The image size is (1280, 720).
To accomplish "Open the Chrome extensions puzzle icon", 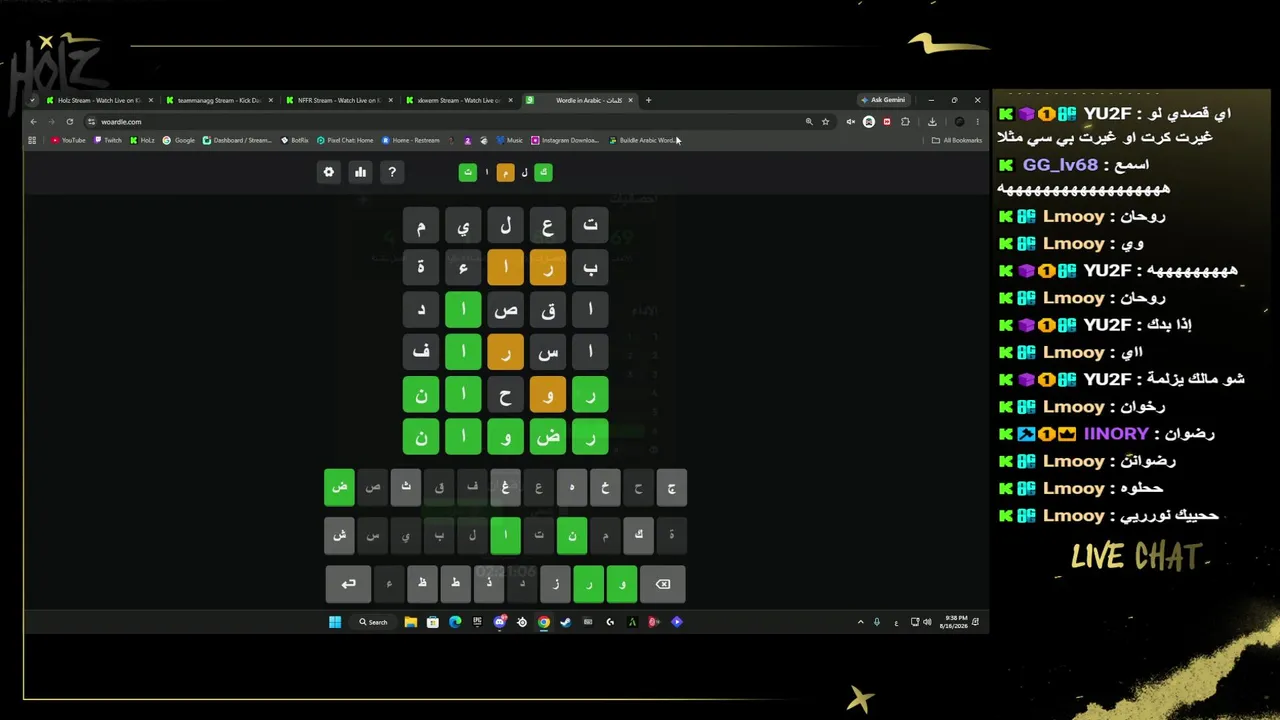I will pyautogui.click(x=905, y=122).
